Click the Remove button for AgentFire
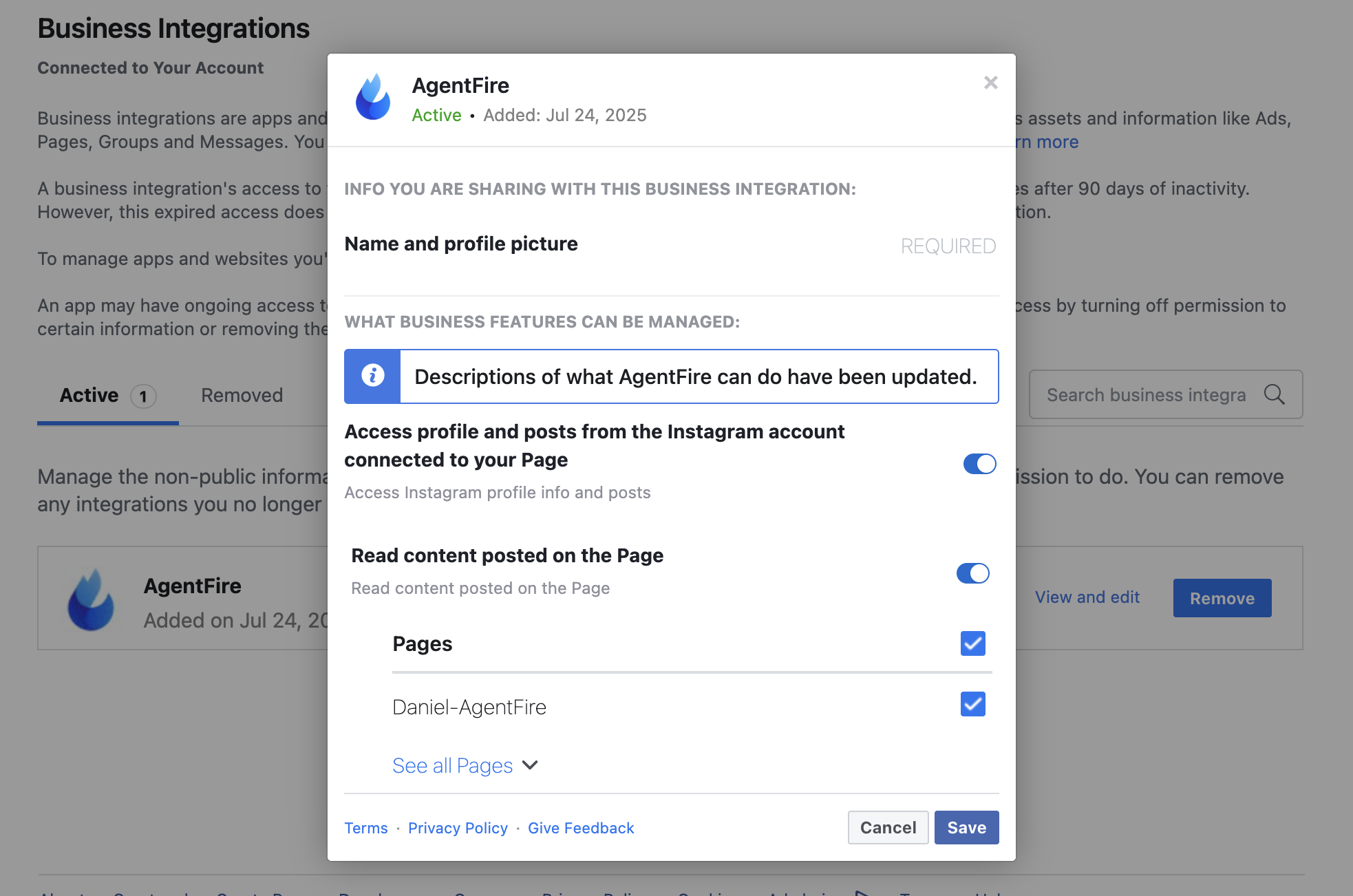 click(1222, 598)
